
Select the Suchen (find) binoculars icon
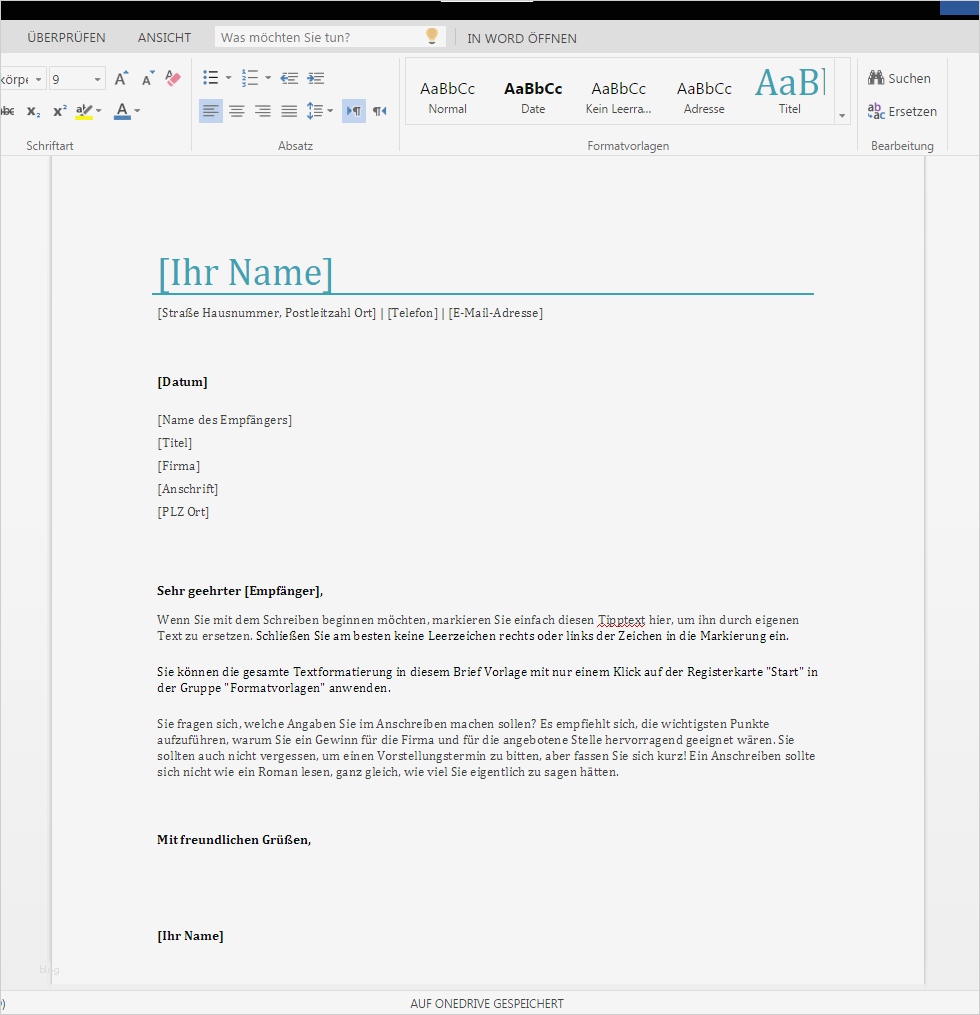[875, 78]
